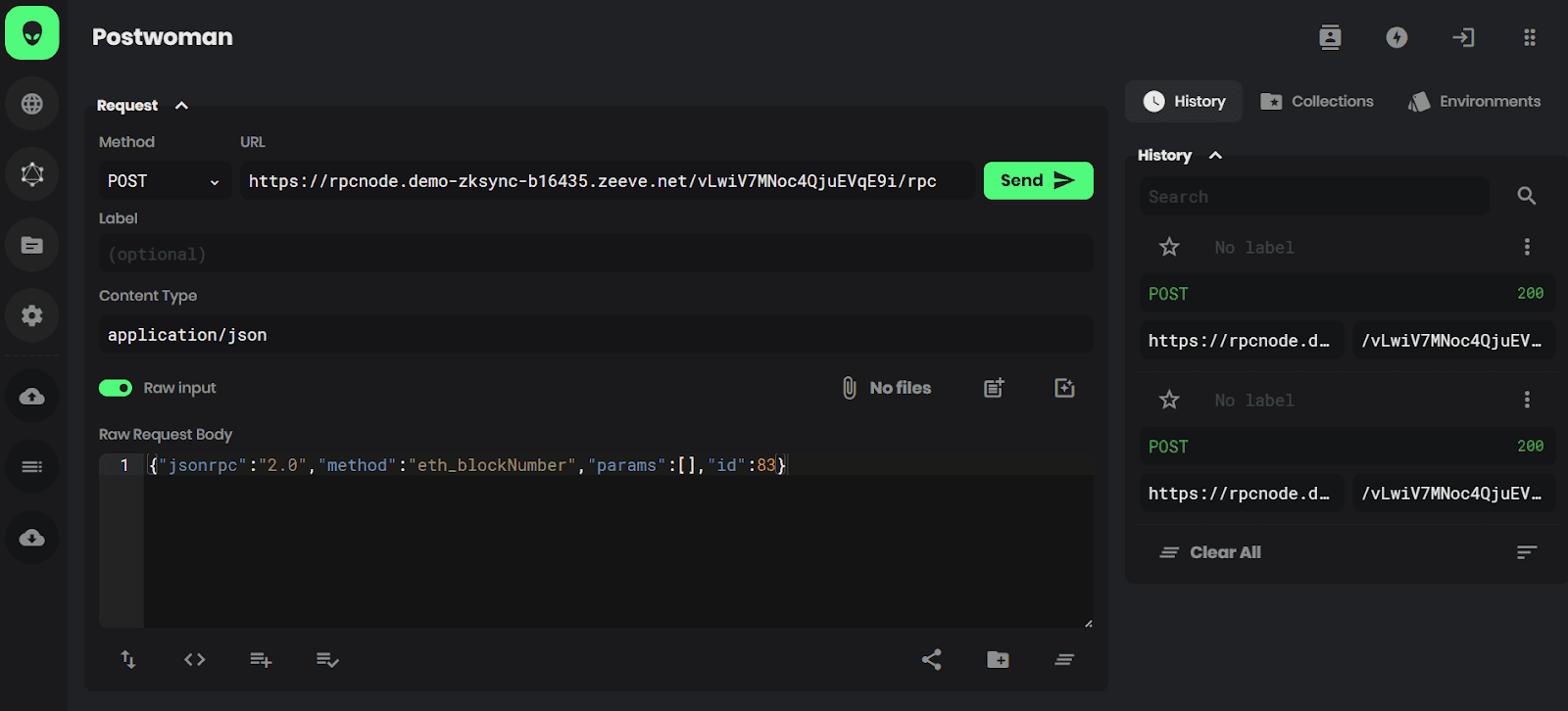Click the first history 200 status
1568x711 pixels.
click(x=1530, y=294)
